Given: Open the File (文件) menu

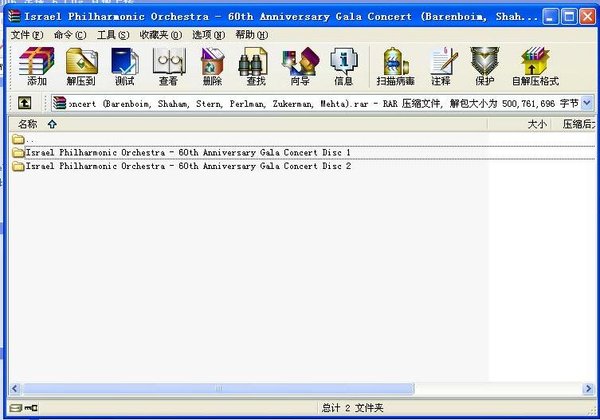Looking at the screenshot, I should (27, 35).
